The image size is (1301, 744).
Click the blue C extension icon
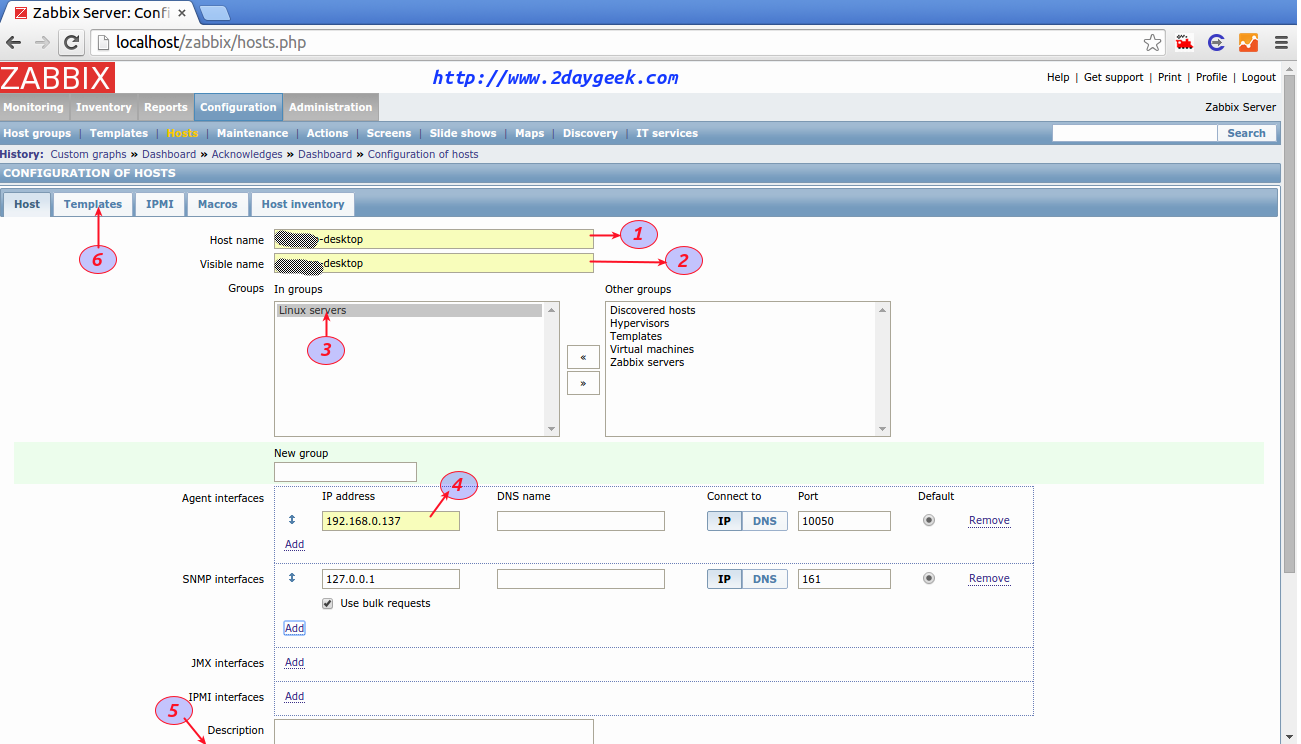pyautogui.click(x=1217, y=43)
